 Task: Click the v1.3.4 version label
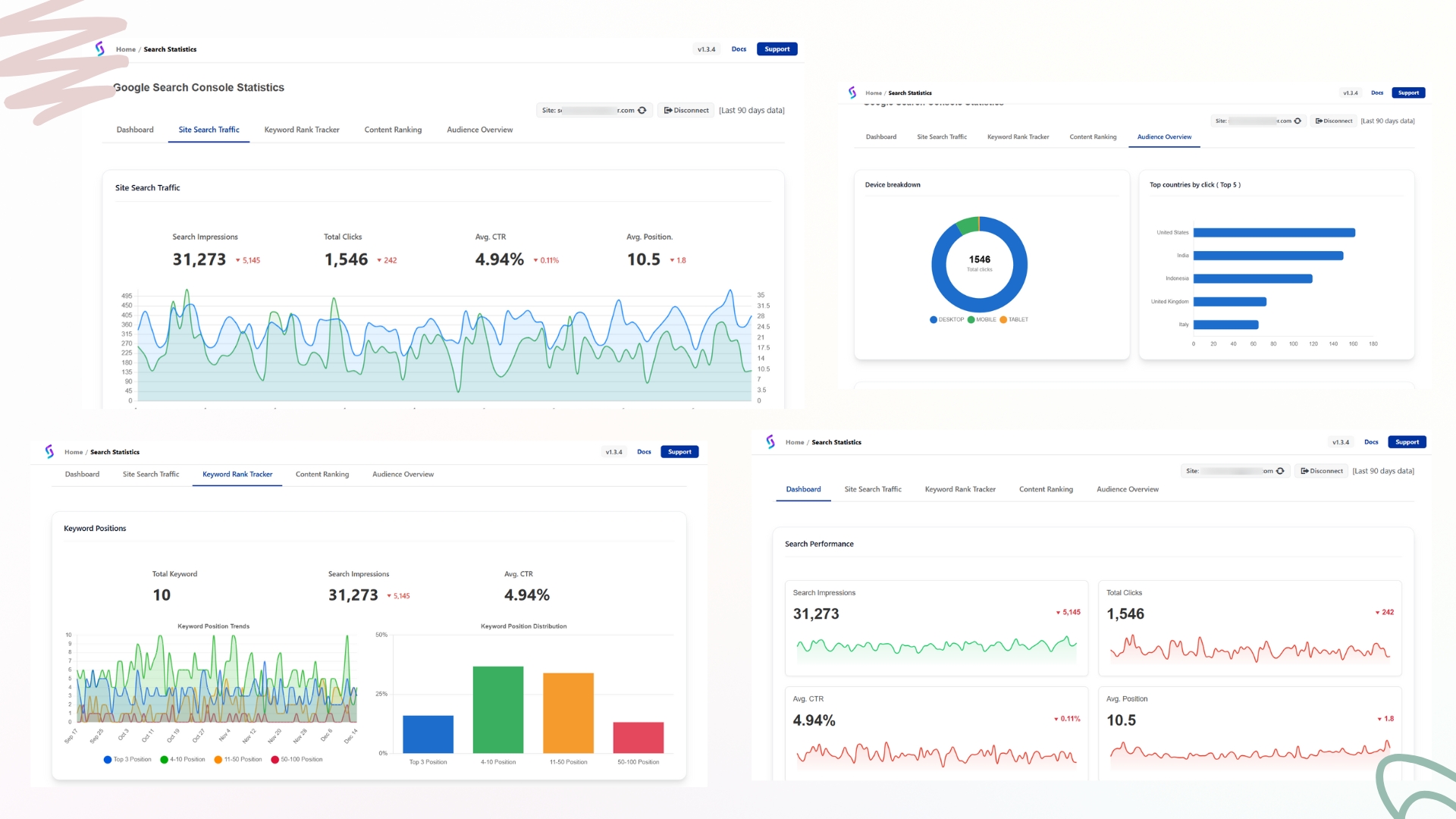(x=705, y=49)
